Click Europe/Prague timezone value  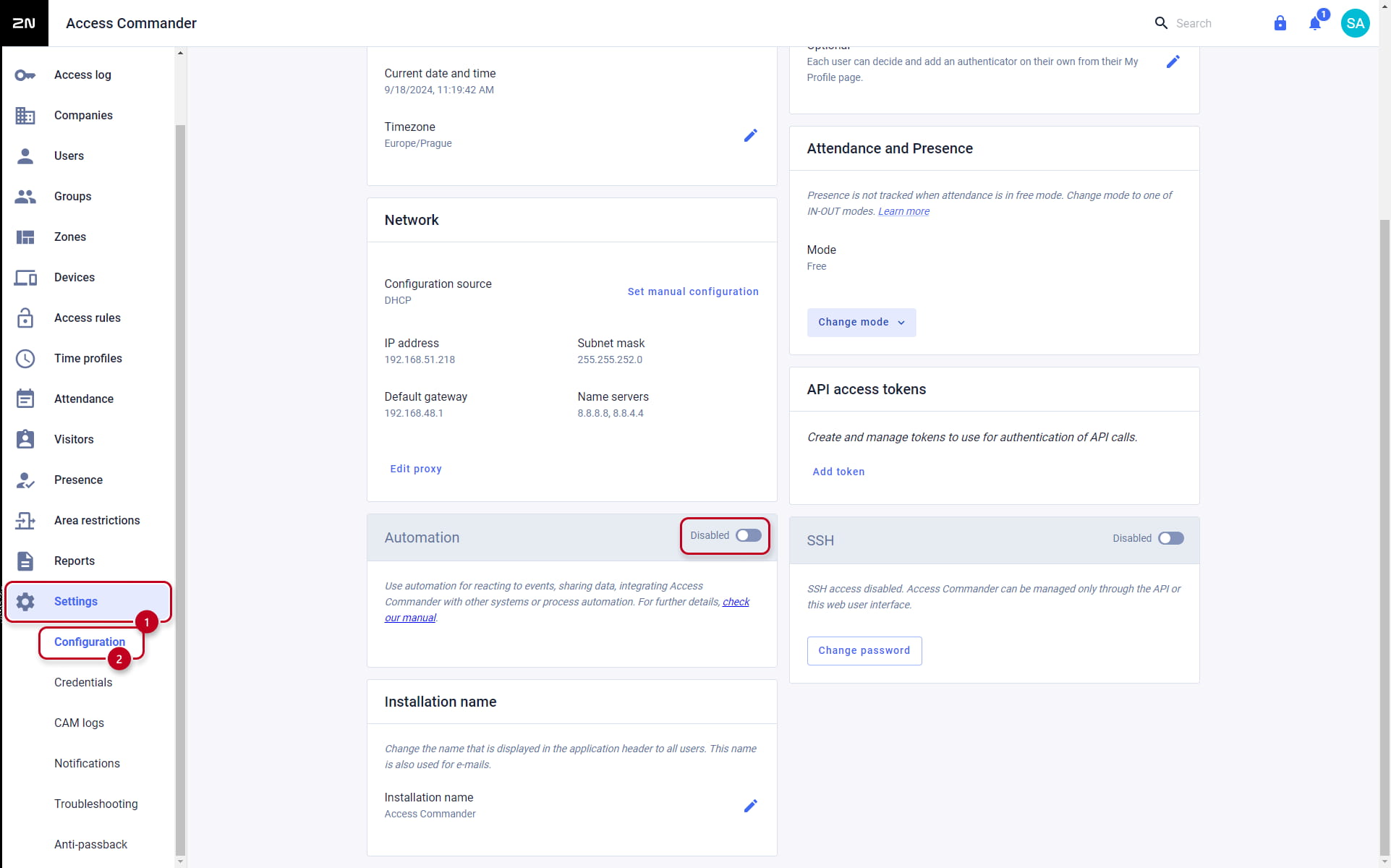point(418,143)
